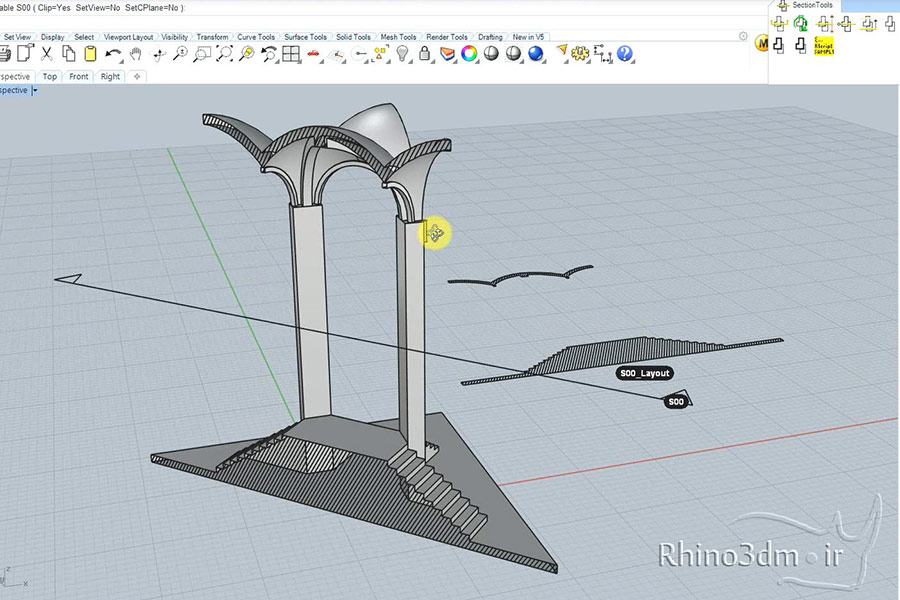The width and height of the screenshot is (900, 600).
Task: Switch to the Right viewport tab
Action: (x=110, y=76)
